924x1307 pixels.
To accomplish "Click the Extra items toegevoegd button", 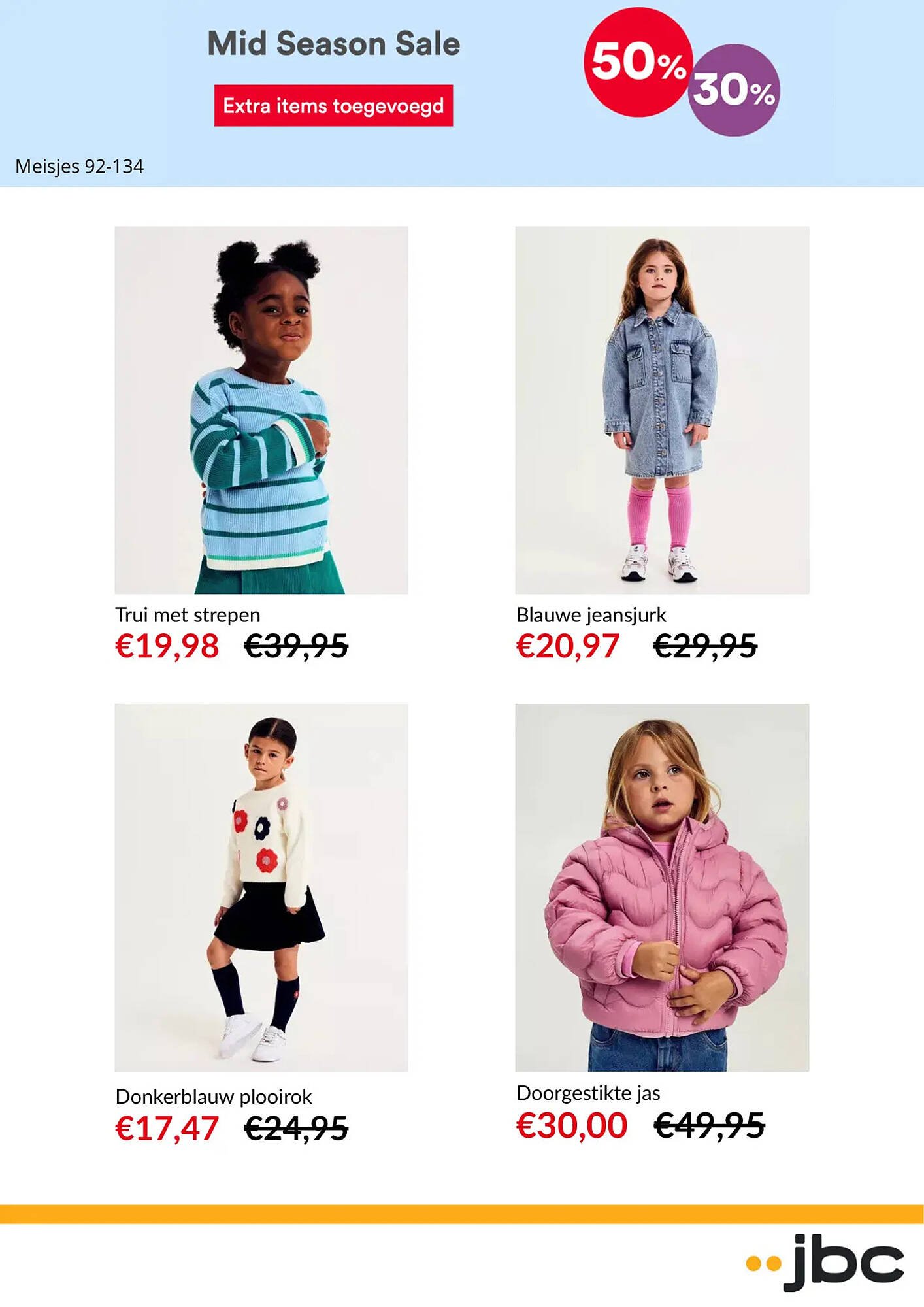I will click(333, 105).
